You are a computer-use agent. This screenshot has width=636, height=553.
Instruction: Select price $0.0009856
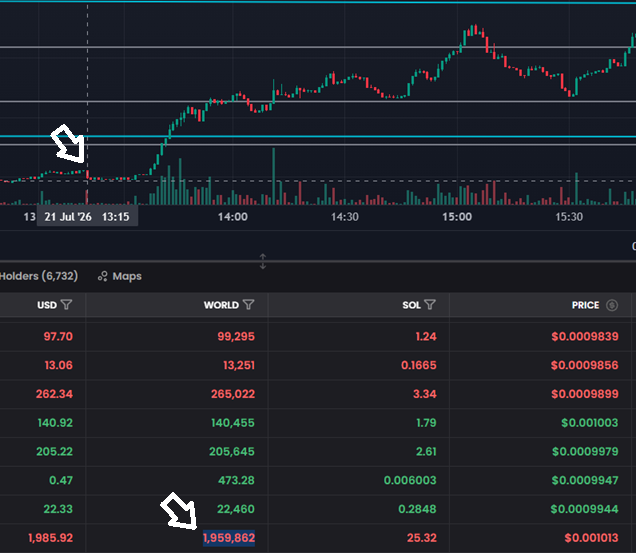[584, 365]
